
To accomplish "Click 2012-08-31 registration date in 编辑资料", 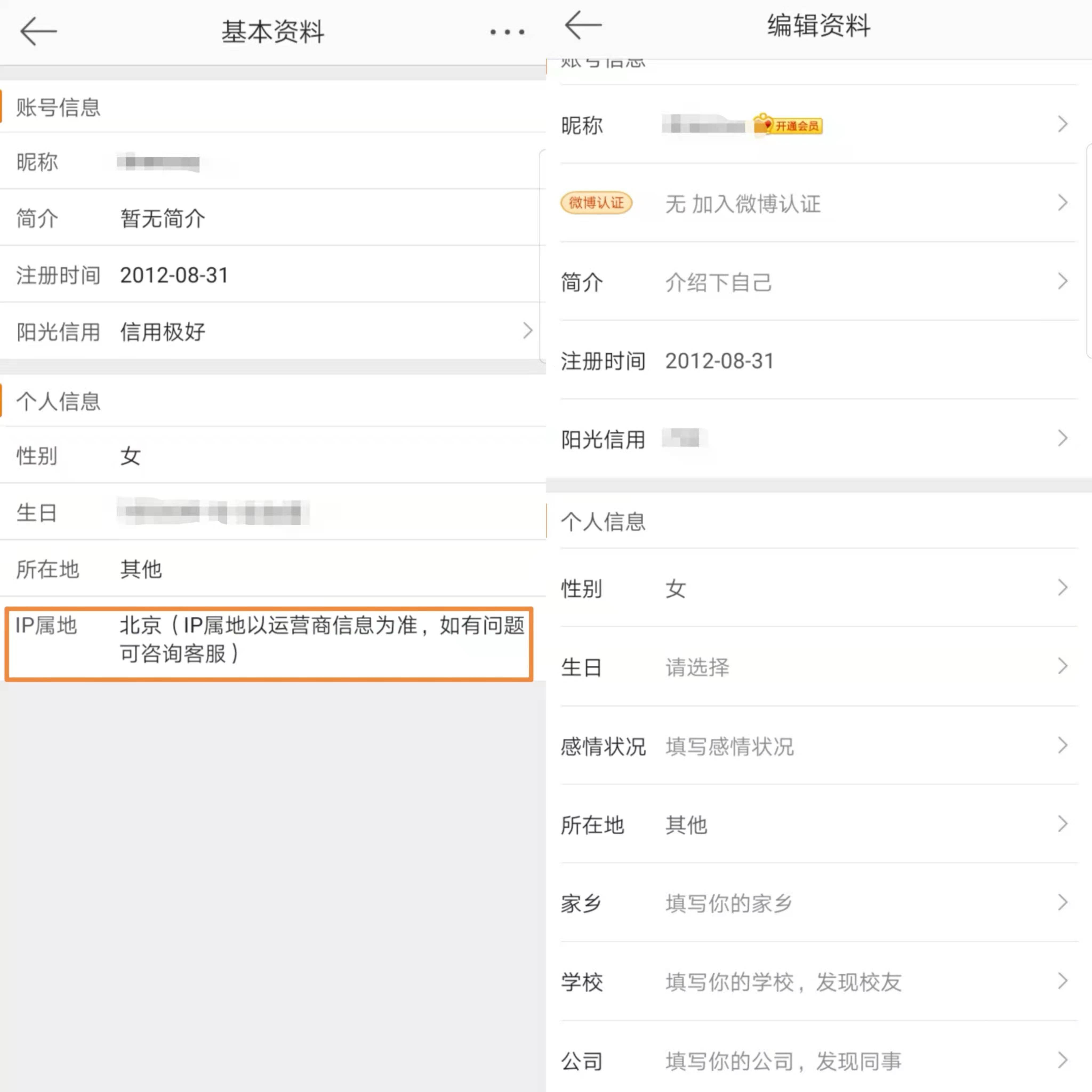I will tap(720, 361).
